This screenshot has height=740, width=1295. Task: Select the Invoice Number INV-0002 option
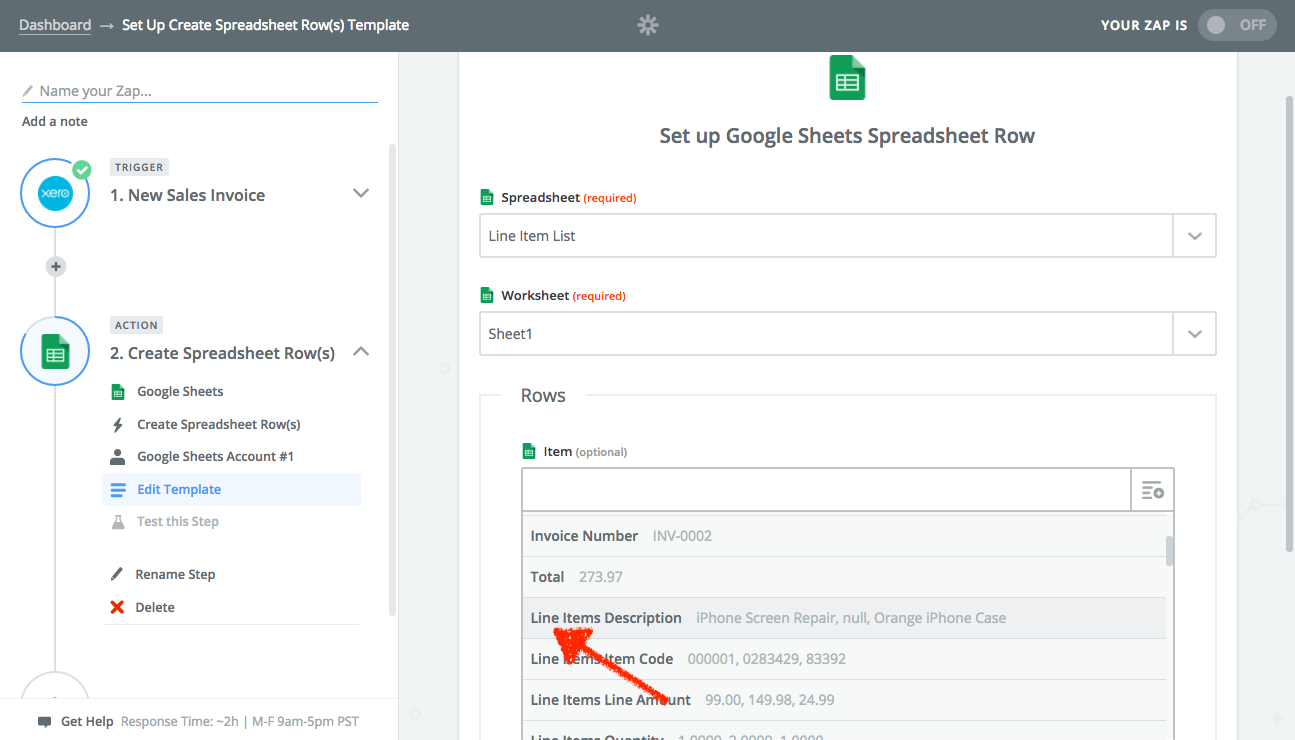click(x=844, y=536)
